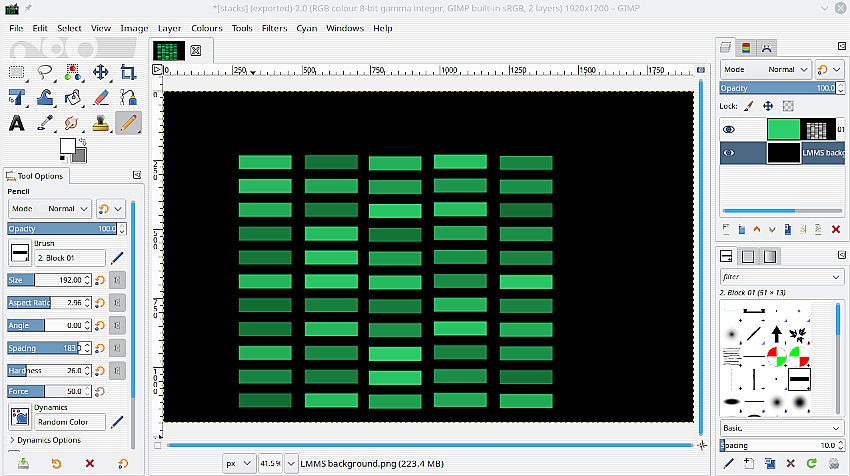Toggle visibility of LMMS background layer
The height and width of the screenshot is (476, 850).
[x=729, y=153]
